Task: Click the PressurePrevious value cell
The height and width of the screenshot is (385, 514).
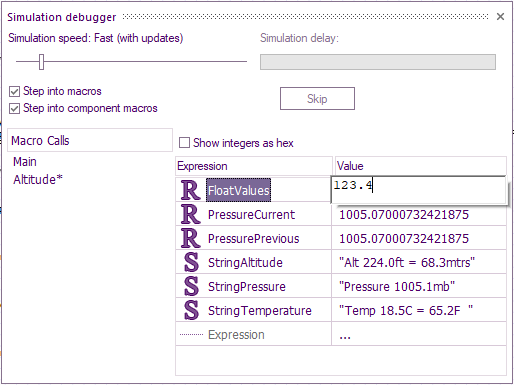Action: click(419, 238)
